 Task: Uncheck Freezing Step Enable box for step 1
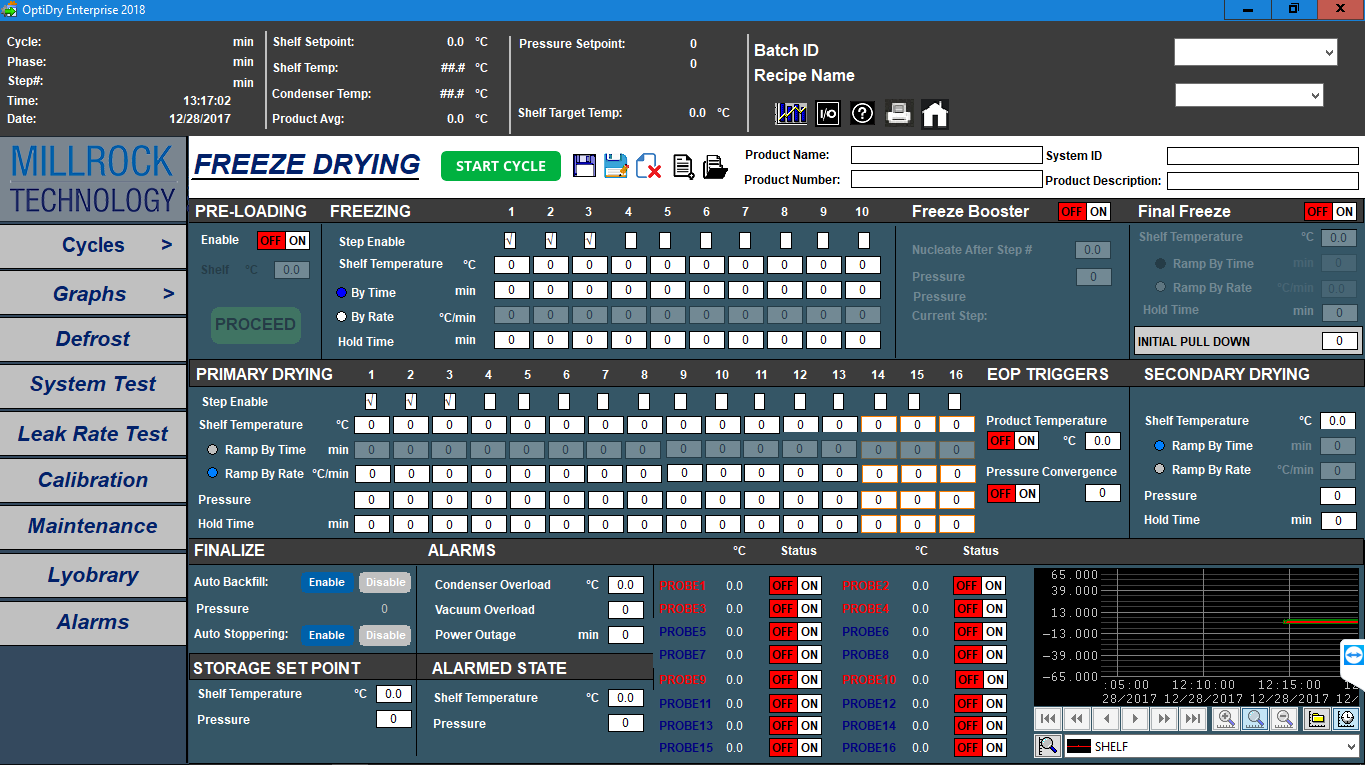[x=511, y=240]
